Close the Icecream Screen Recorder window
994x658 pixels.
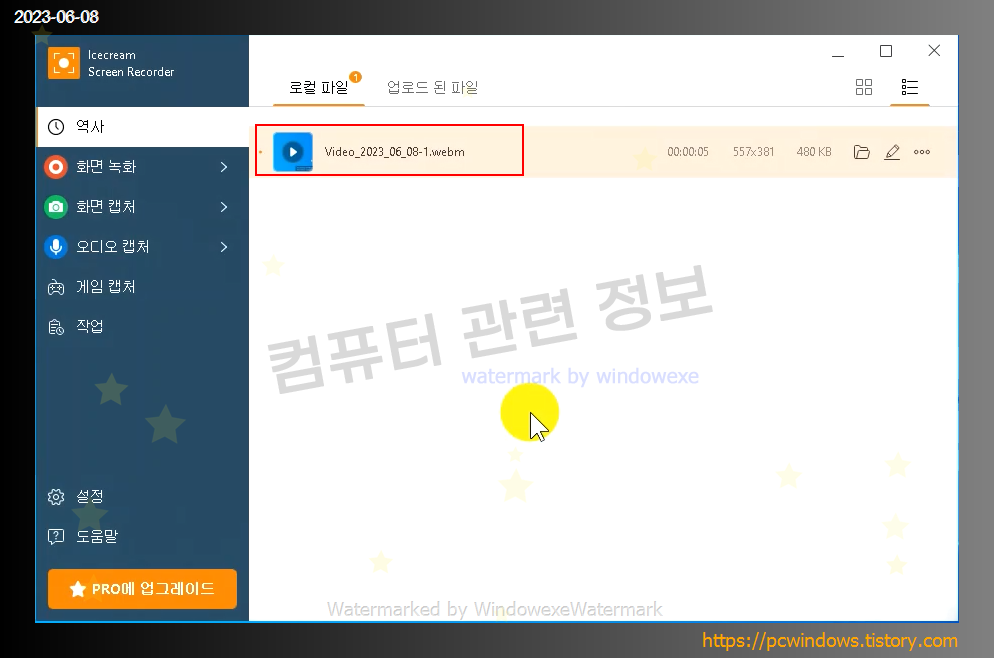(934, 51)
